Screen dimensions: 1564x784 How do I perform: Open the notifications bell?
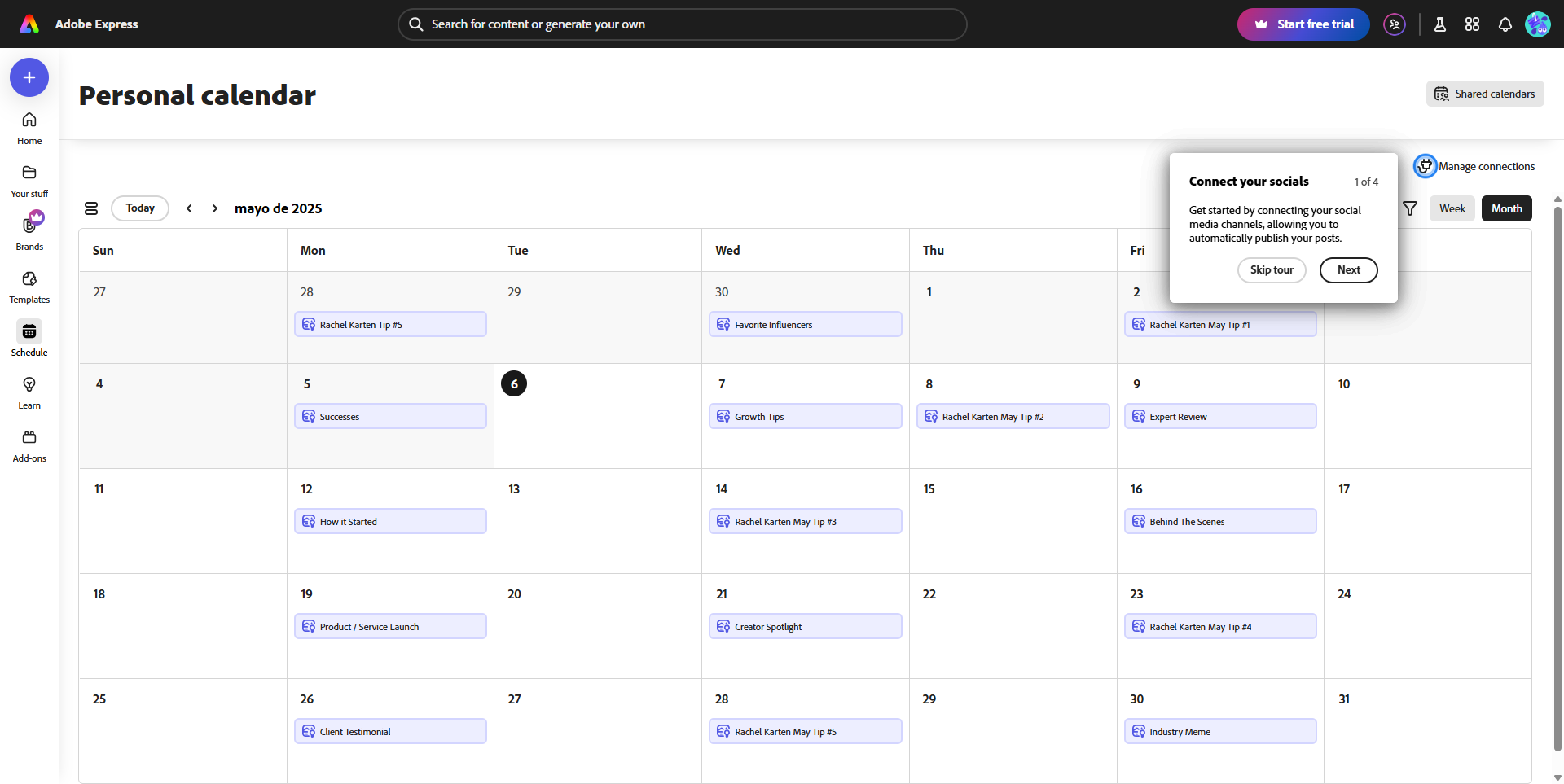[1505, 24]
